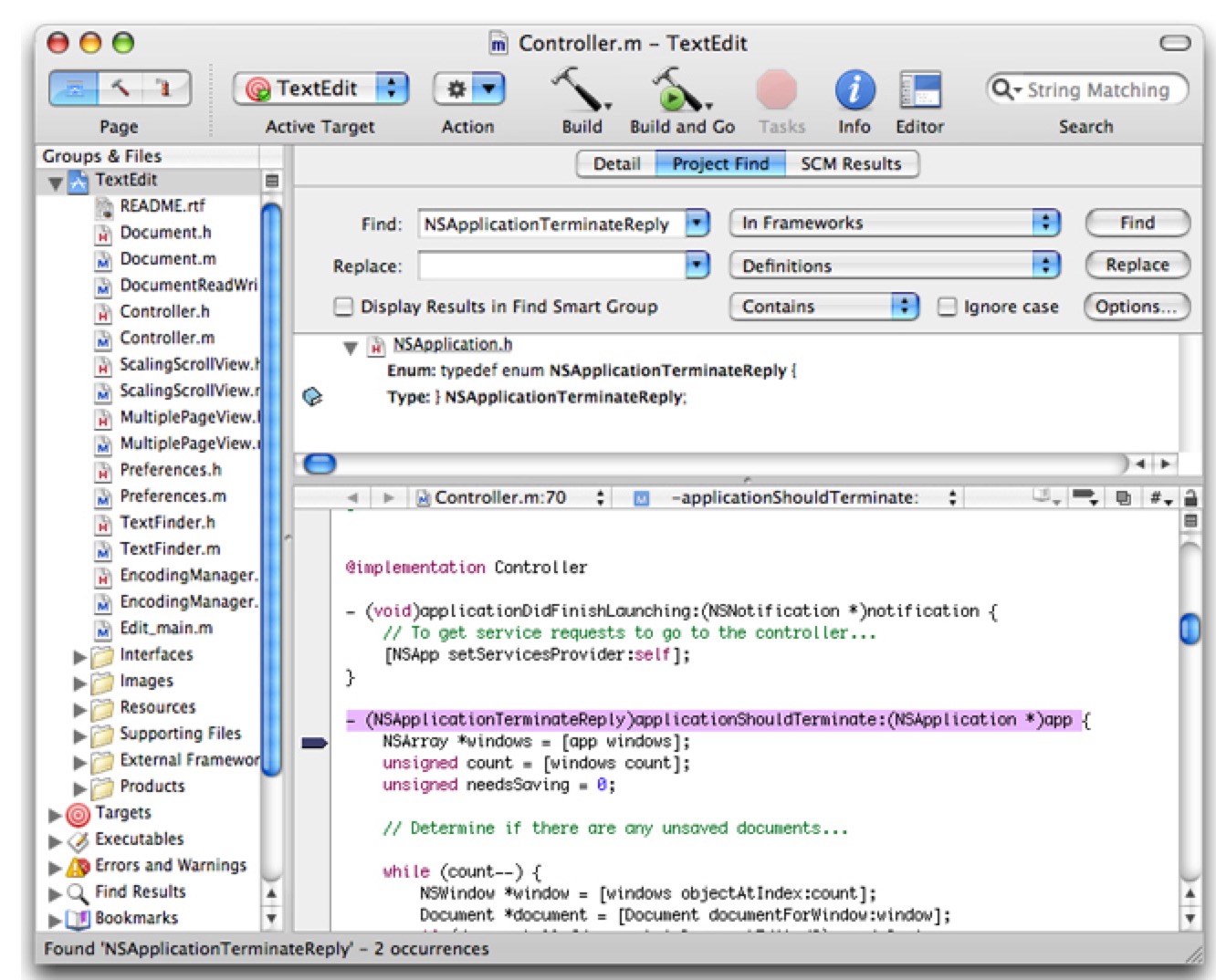The height and width of the screenshot is (980, 1216).
Task: Click the blue breakpoint arrow in gutter
Action: pyautogui.click(x=314, y=743)
